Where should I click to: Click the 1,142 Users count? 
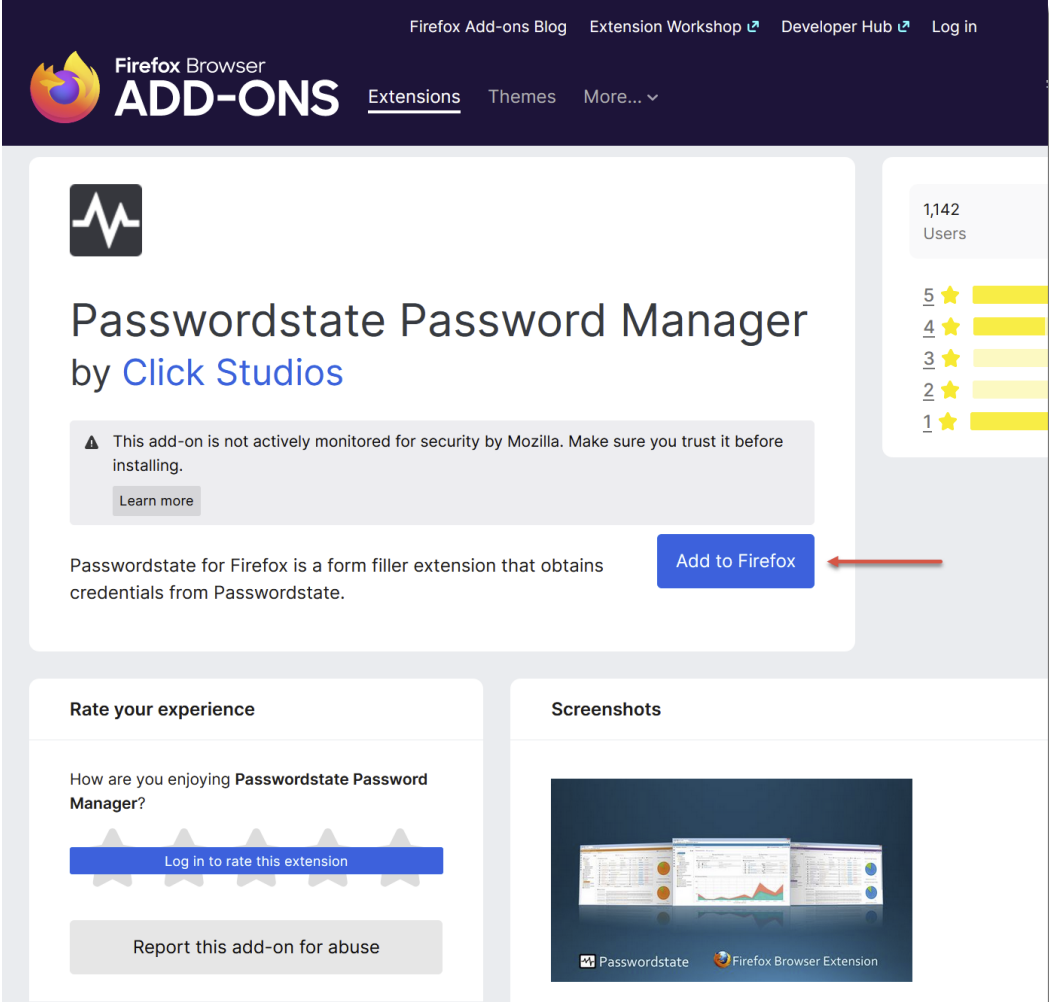click(x=945, y=221)
